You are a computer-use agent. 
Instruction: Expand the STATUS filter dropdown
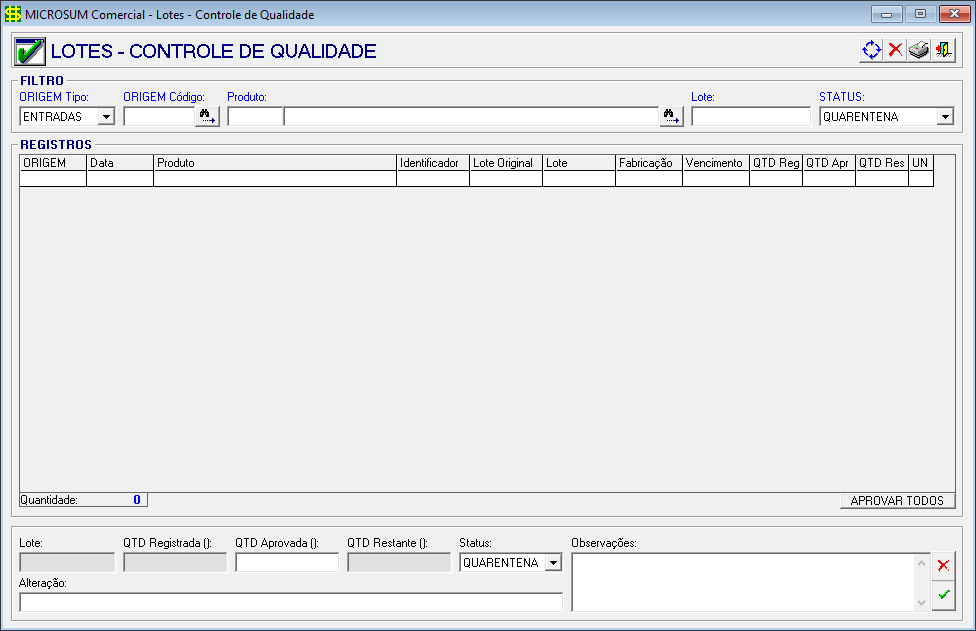[945, 117]
